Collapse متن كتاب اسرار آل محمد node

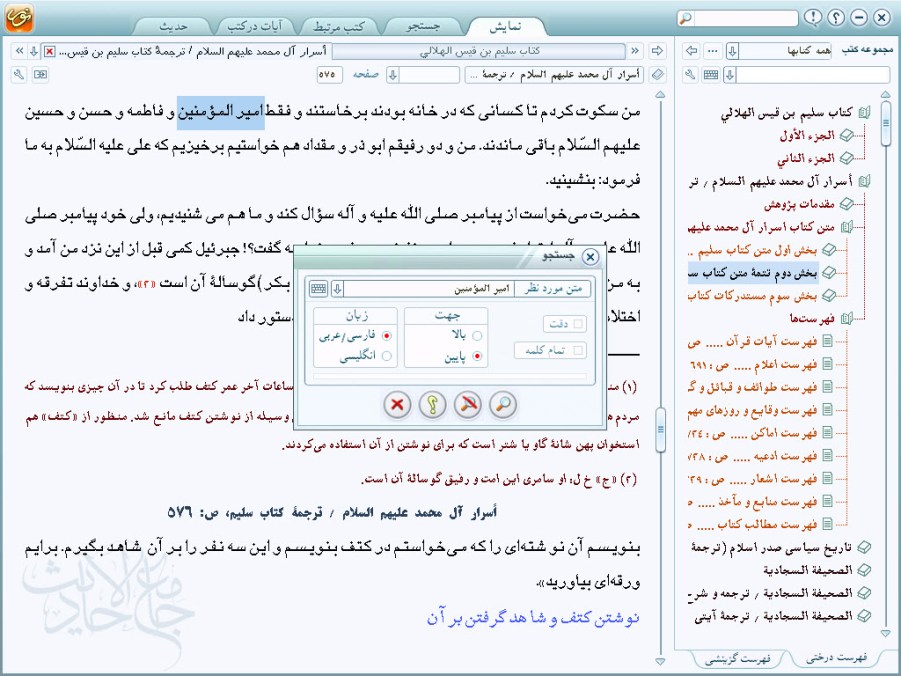[846, 228]
